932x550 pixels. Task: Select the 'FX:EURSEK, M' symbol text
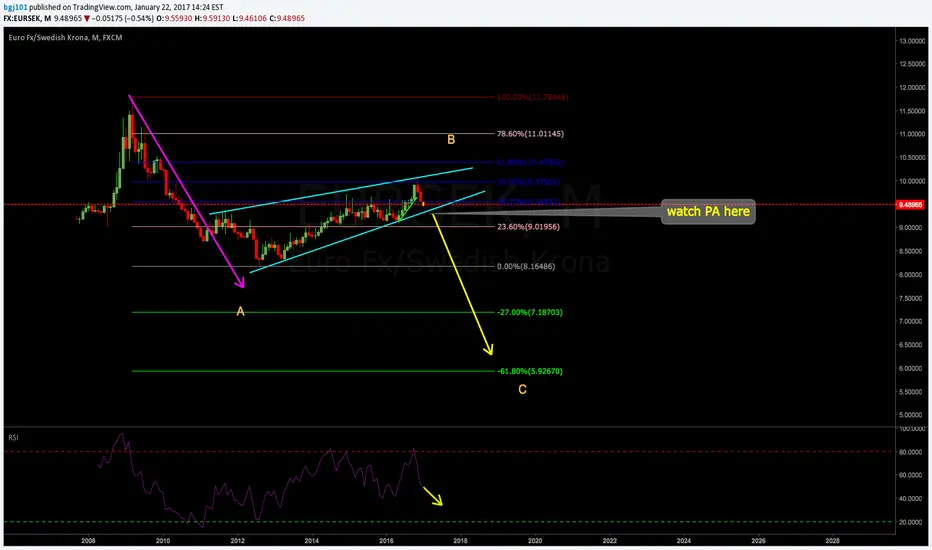point(27,18)
